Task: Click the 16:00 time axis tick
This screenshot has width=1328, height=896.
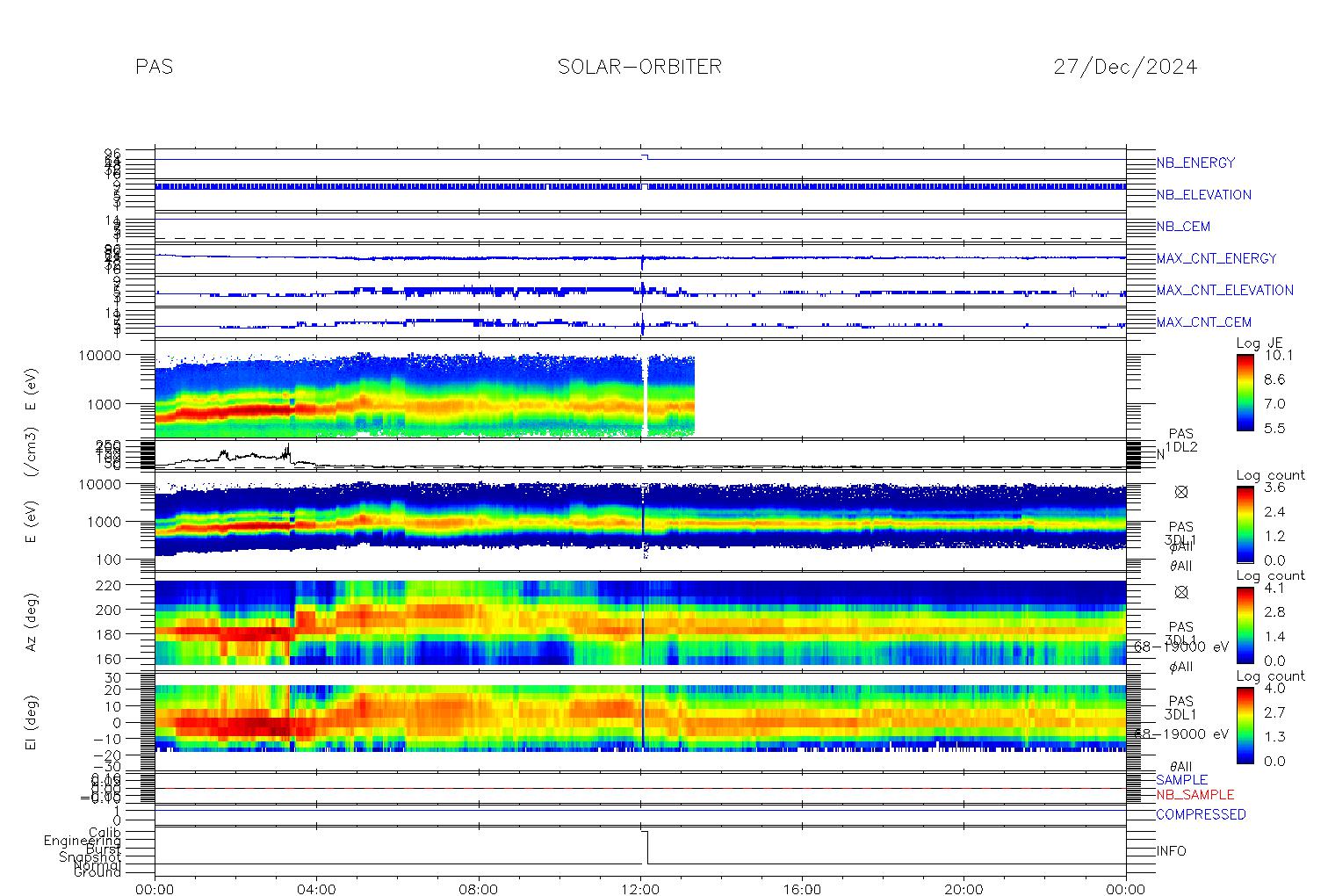Action: 802,889
